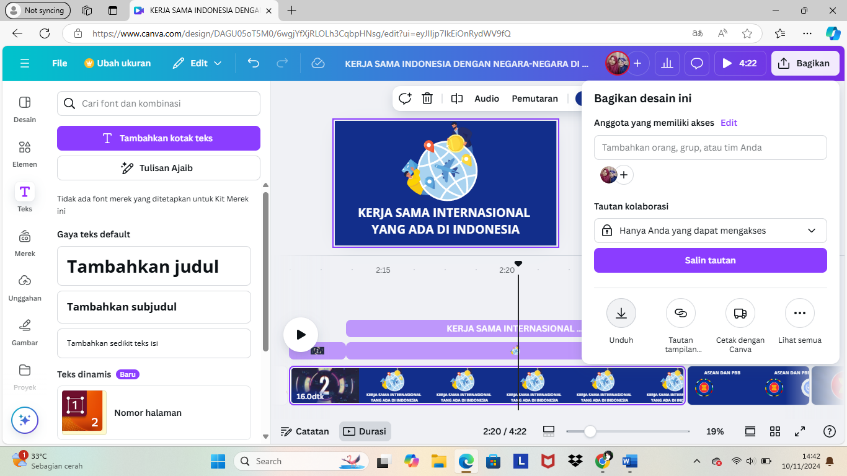Adjust the timeline zoom slider
The width and height of the screenshot is (847, 476).
(590, 432)
